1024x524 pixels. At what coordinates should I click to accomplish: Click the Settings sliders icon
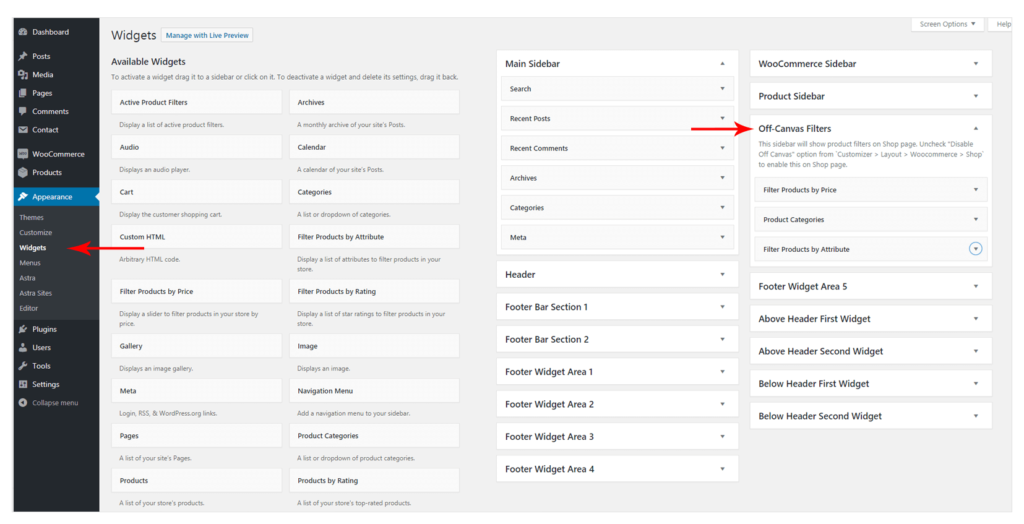23,384
